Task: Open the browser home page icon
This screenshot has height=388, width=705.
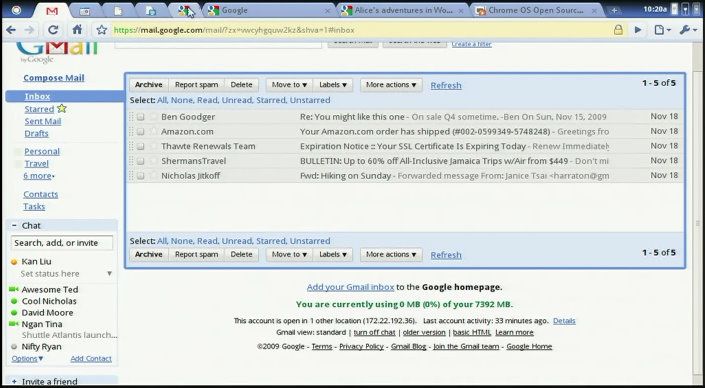Action: point(77,30)
